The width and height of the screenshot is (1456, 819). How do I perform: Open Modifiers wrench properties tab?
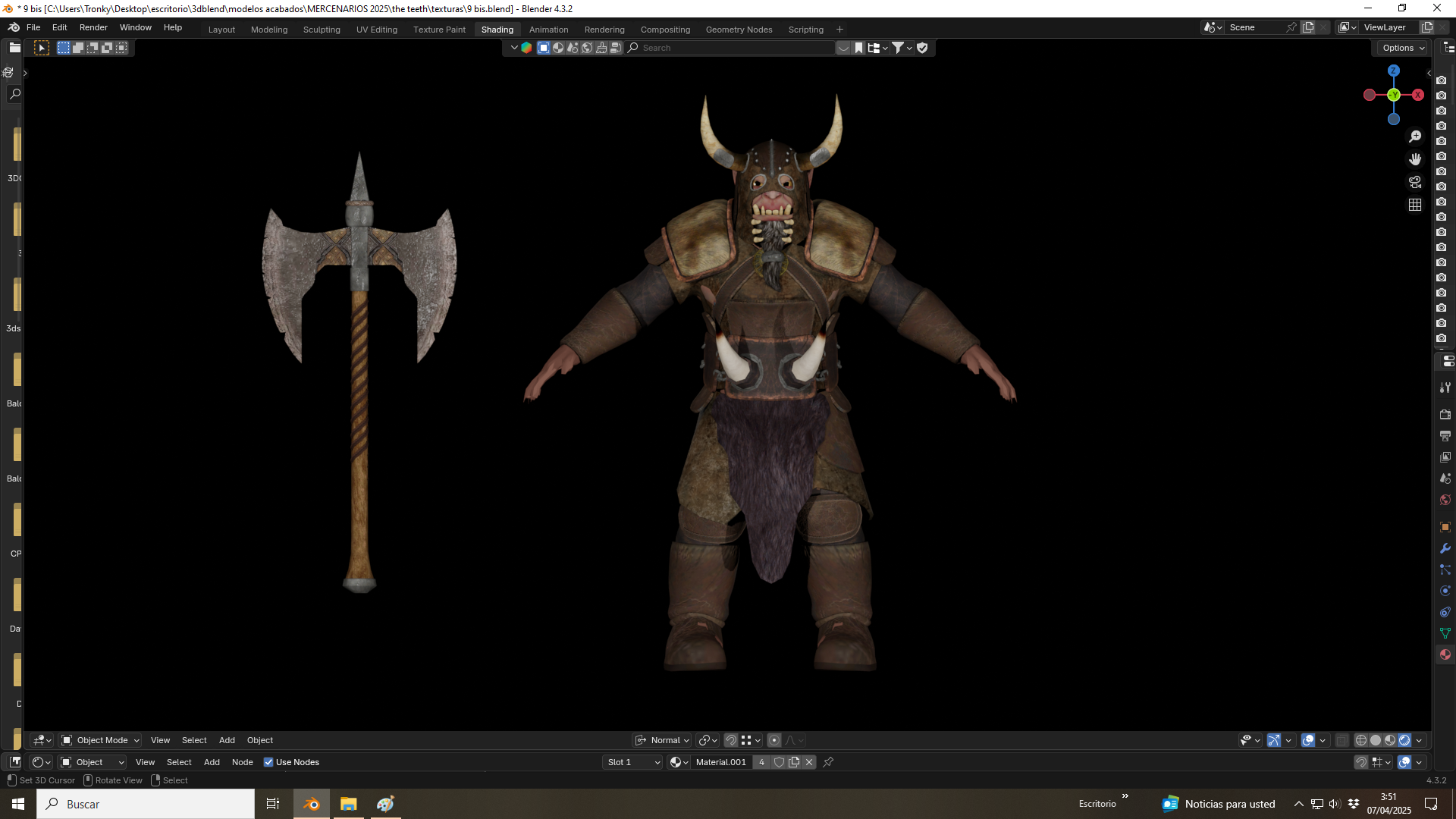pos(1445,548)
